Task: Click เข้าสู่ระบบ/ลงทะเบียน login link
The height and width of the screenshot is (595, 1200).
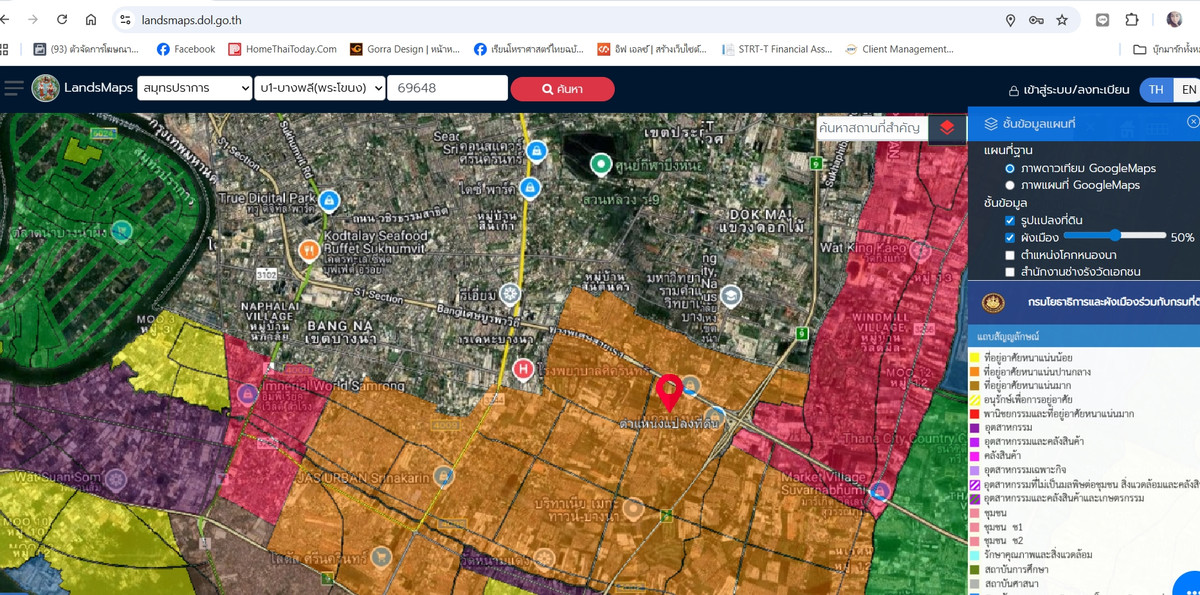Action: (1068, 90)
